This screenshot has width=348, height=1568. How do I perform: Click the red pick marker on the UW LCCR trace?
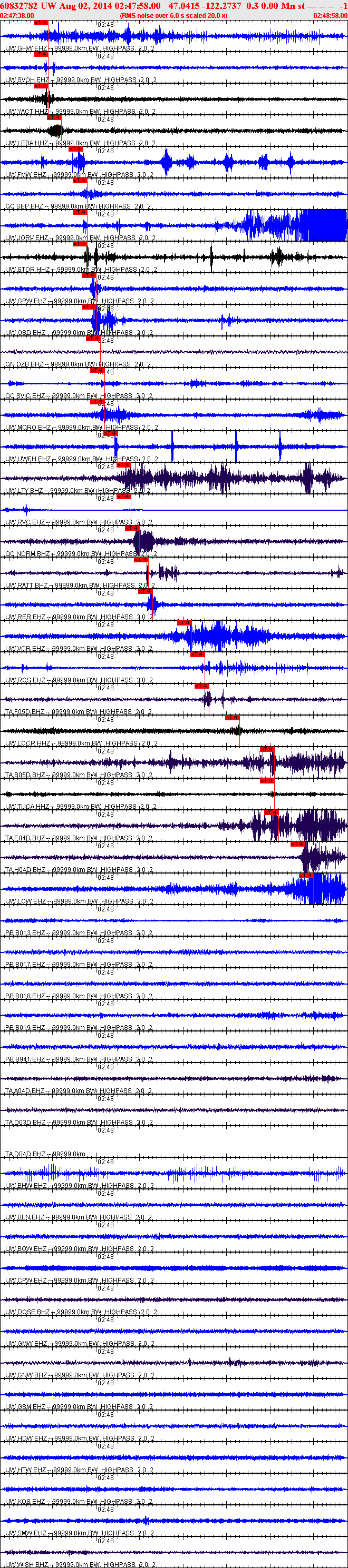pyautogui.click(x=232, y=718)
